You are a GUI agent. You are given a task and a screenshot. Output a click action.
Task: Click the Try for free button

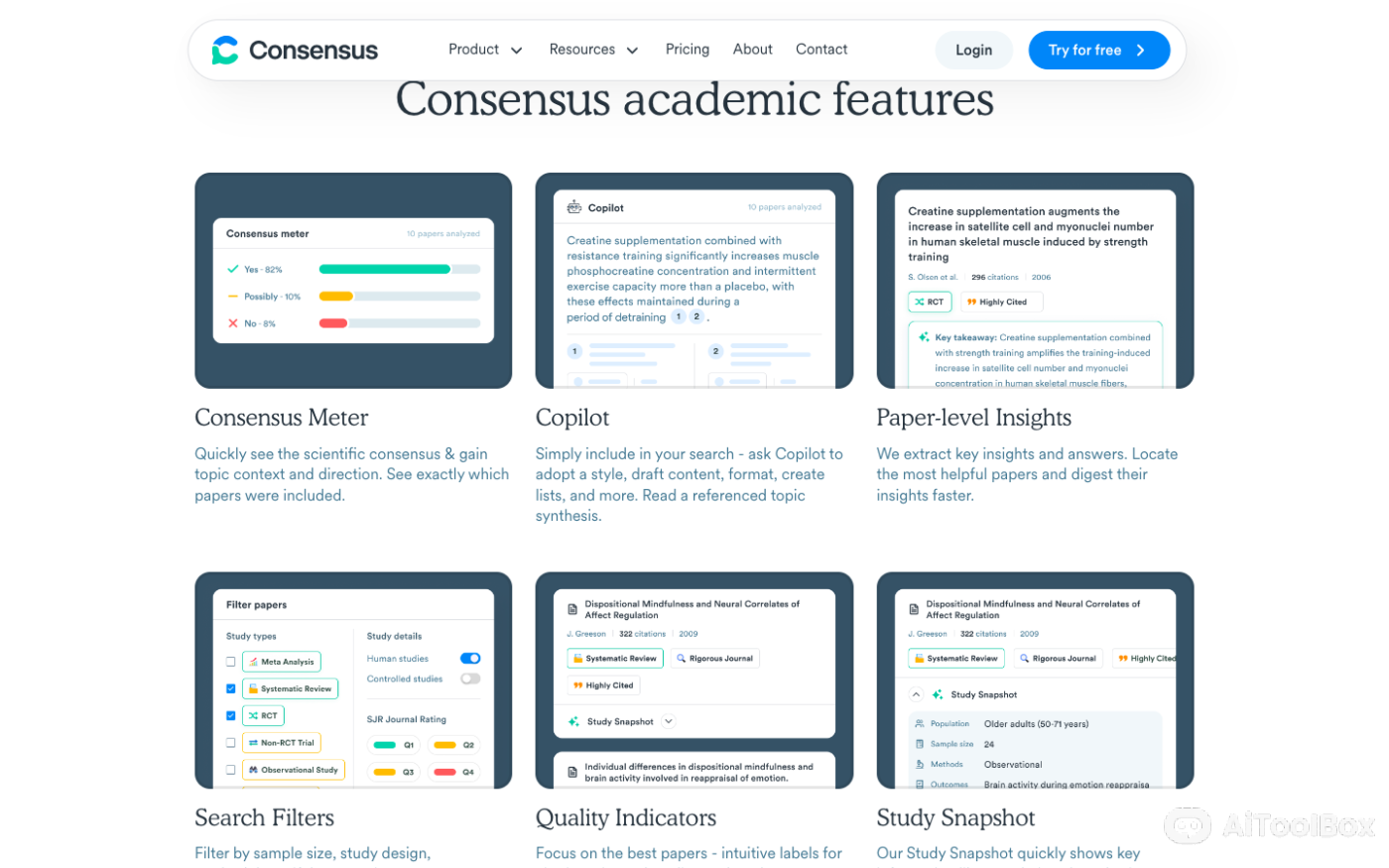point(1099,50)
